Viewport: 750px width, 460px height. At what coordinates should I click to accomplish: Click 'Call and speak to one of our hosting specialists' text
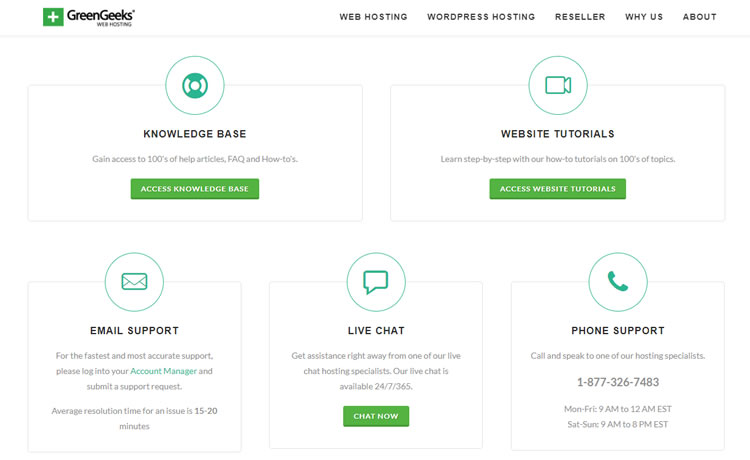pos(618,356)
